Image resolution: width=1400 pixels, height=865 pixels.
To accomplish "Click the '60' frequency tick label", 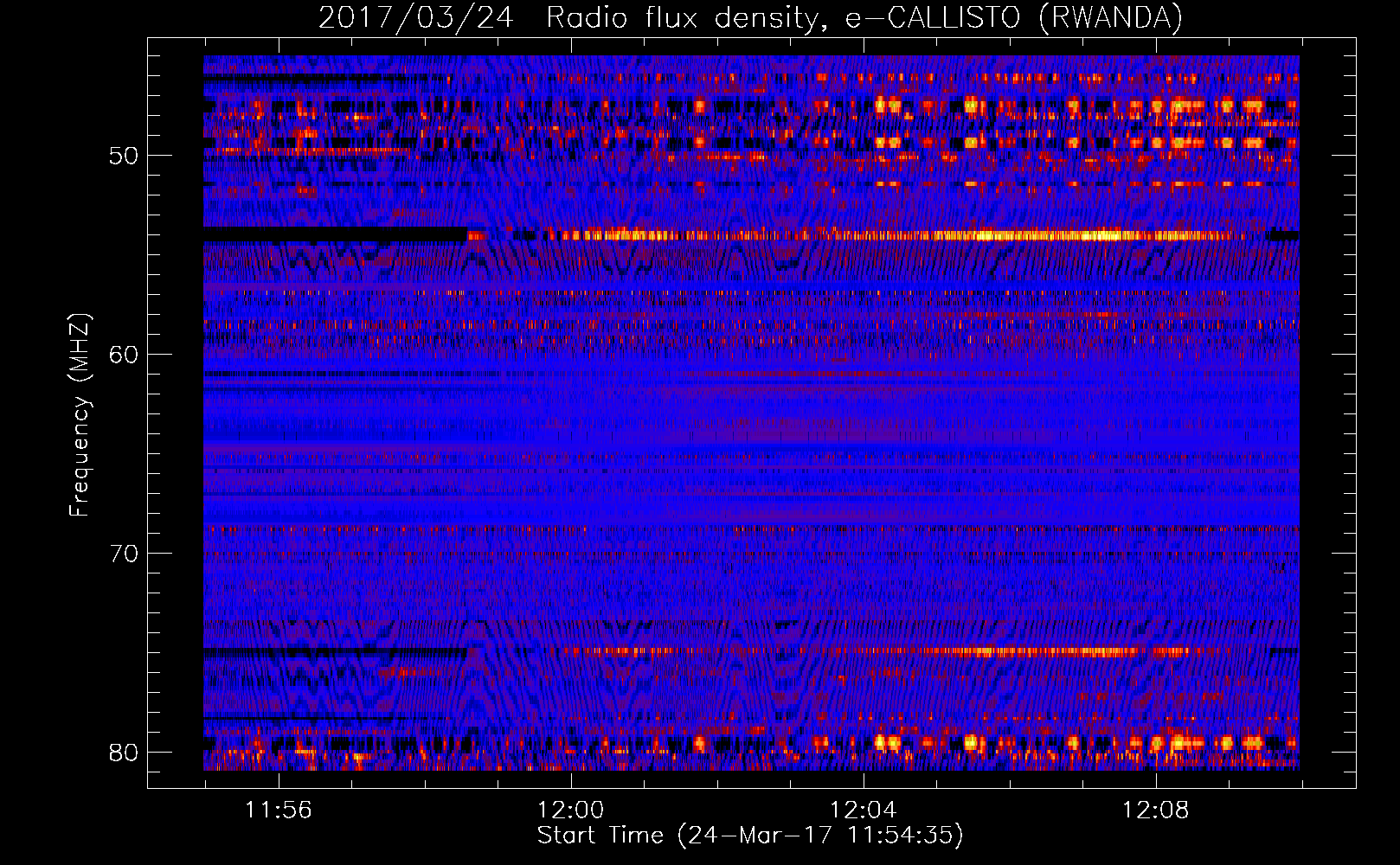I will point(124,355).
